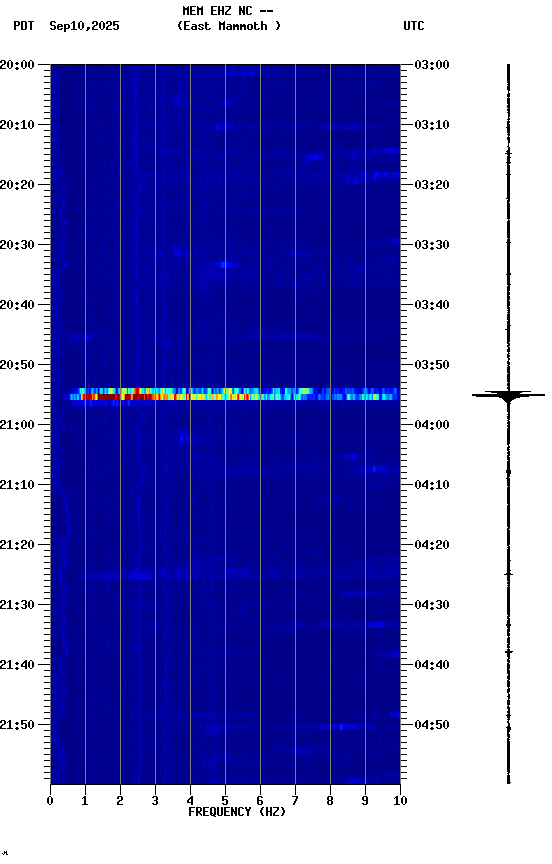
Task: Select the 21:50 PDT time label
Action: point(17,725)
